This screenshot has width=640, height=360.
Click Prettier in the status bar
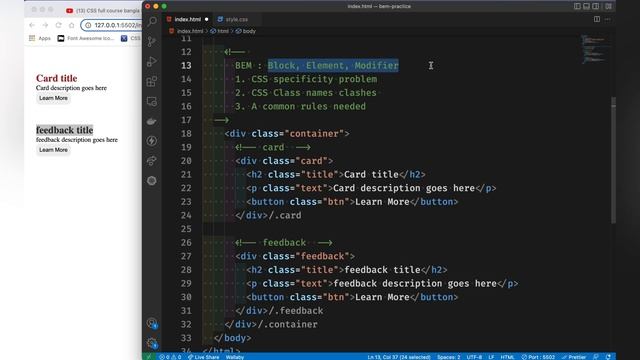point(574,357)
